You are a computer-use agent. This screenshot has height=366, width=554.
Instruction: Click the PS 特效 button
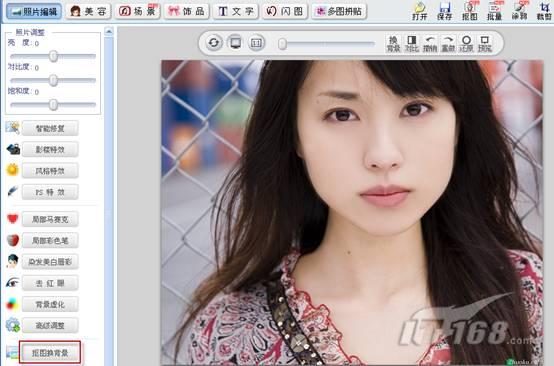[50, 192]
